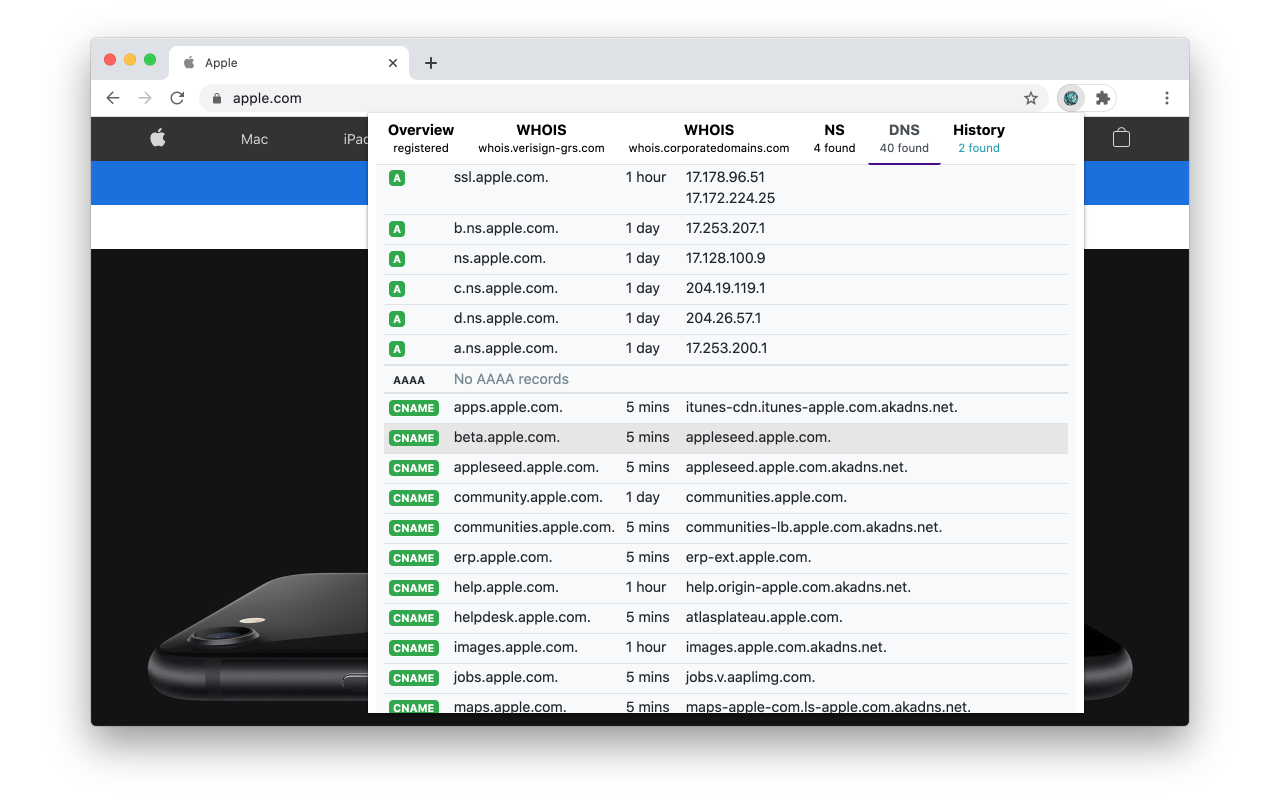Click CNAME badge for jobs.apple.com
The width and height of the screenshot is (1280, 800).
[x=414, y=678]
